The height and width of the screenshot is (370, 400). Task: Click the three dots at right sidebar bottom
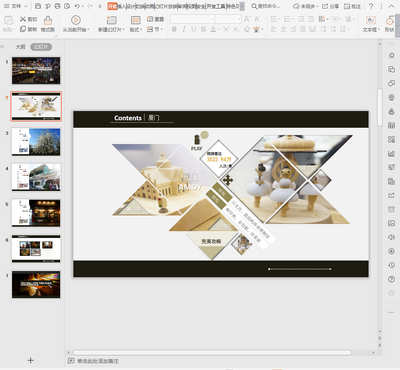click(391, 312)
